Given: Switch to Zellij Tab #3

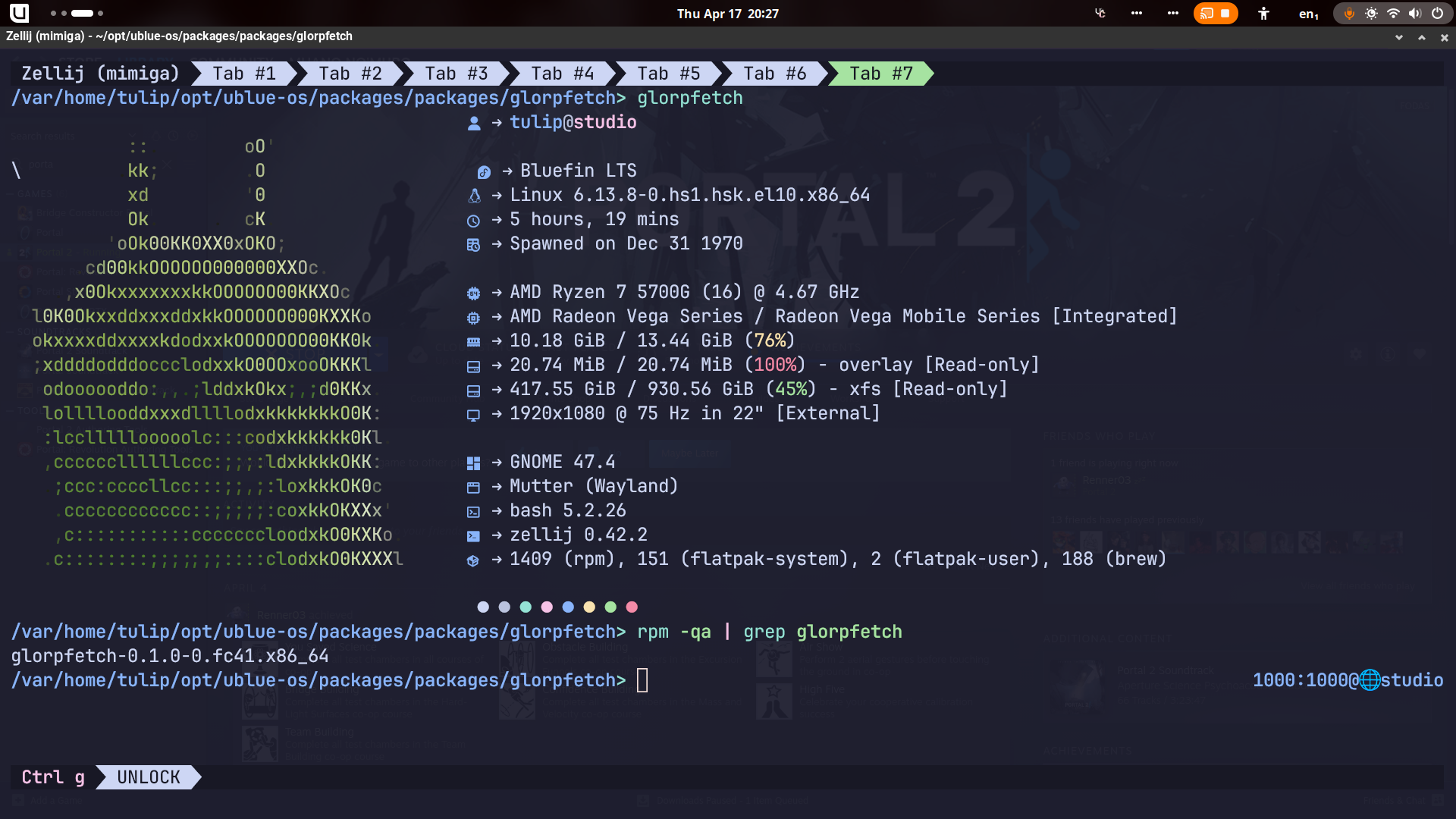Looking at the screenshot, I should point(457,74).
